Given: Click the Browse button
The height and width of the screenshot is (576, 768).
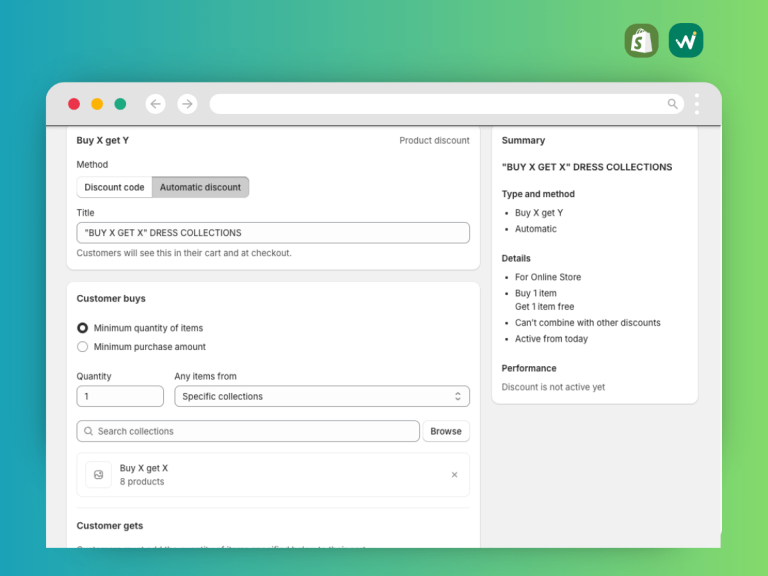Looking at the screenshot, I should click(x=446, y=431).
